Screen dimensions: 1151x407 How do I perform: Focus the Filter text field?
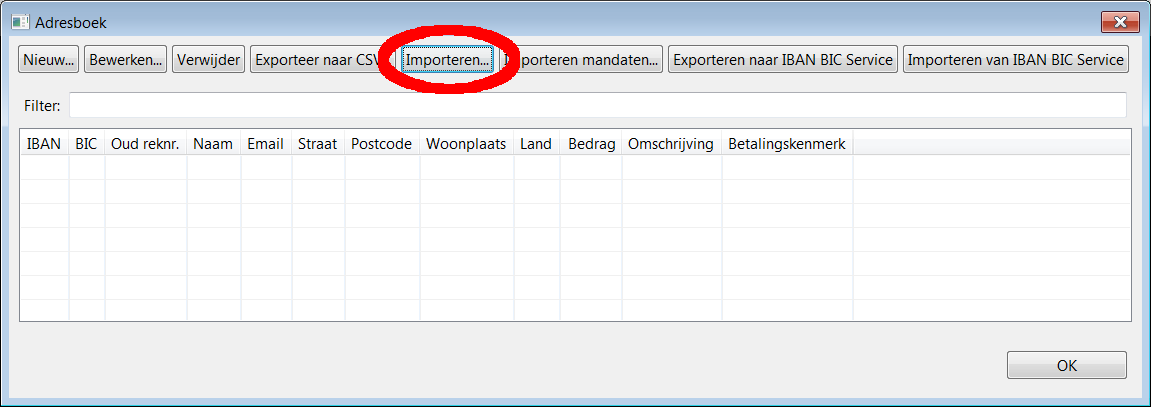click(597, 105)
